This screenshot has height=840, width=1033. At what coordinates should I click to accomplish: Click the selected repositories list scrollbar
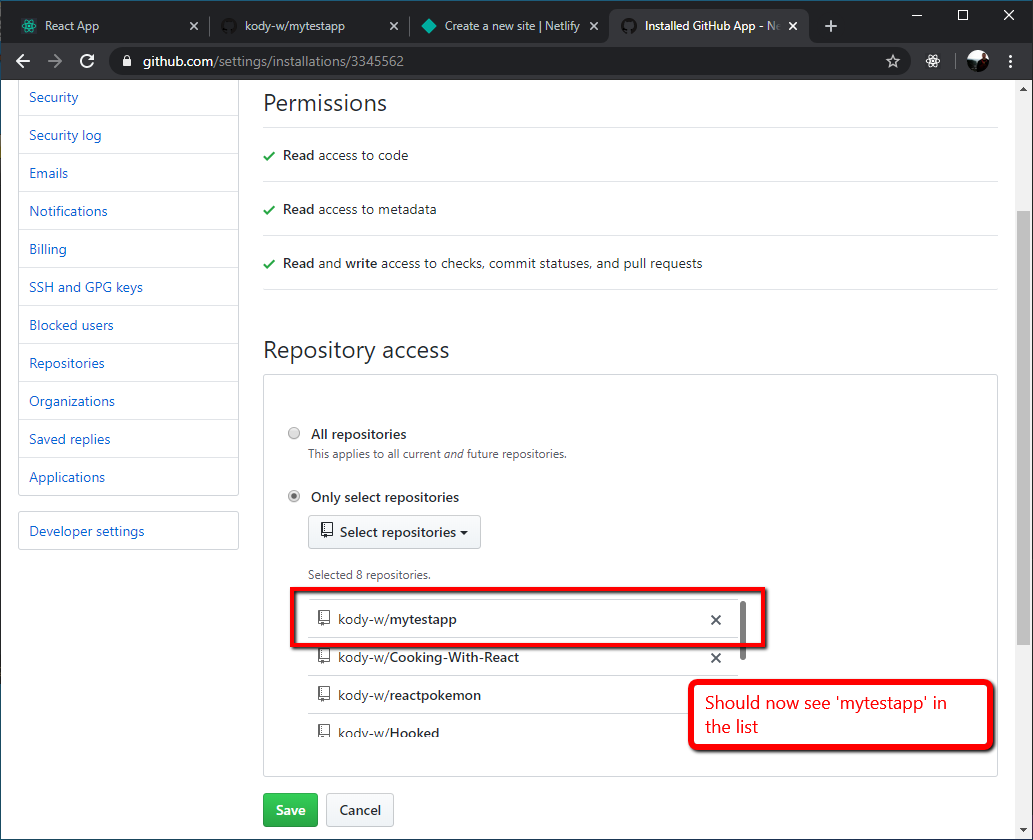coord(742,630)
